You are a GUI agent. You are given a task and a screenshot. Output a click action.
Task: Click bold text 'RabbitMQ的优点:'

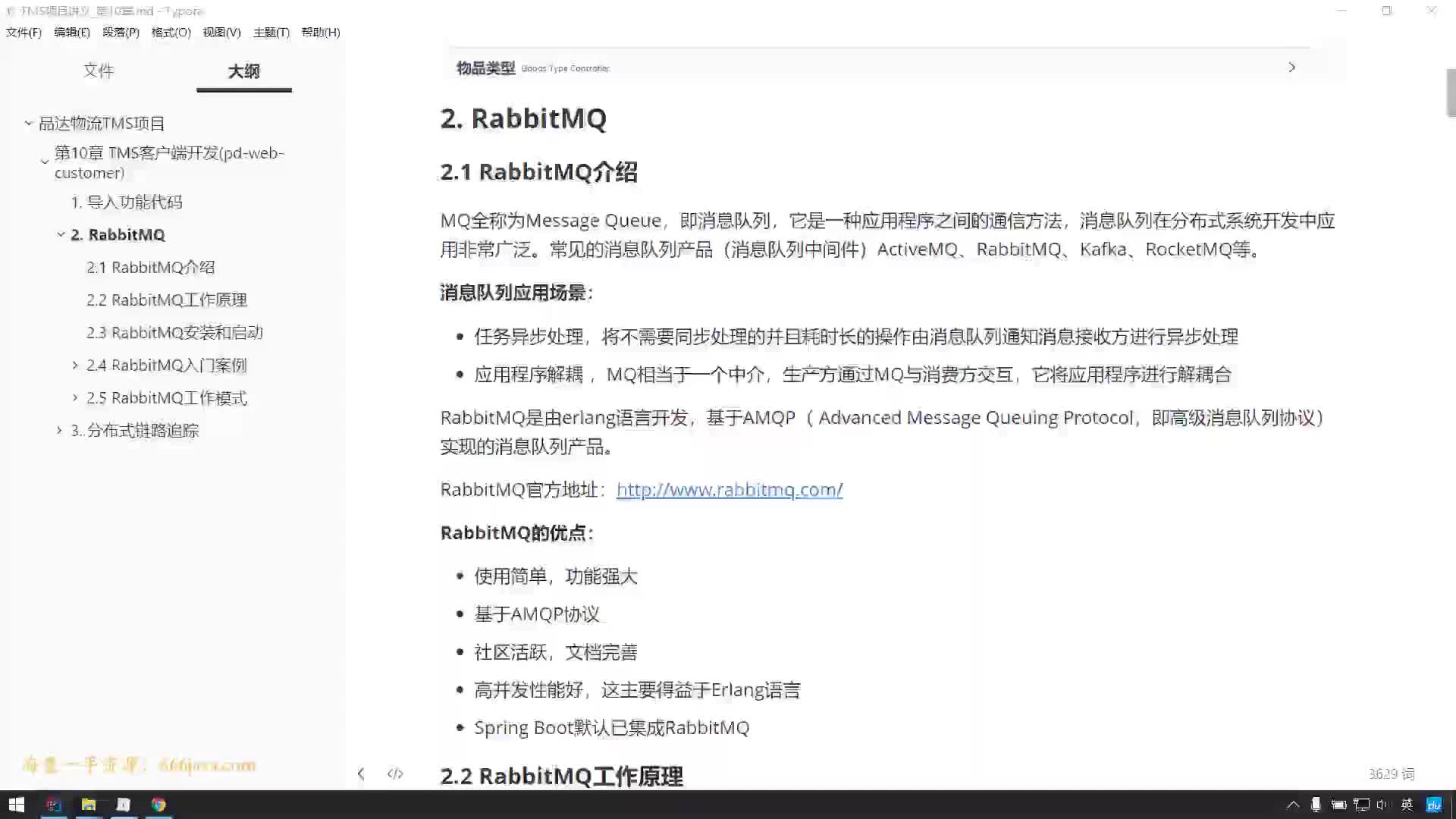tap(516, 533)
